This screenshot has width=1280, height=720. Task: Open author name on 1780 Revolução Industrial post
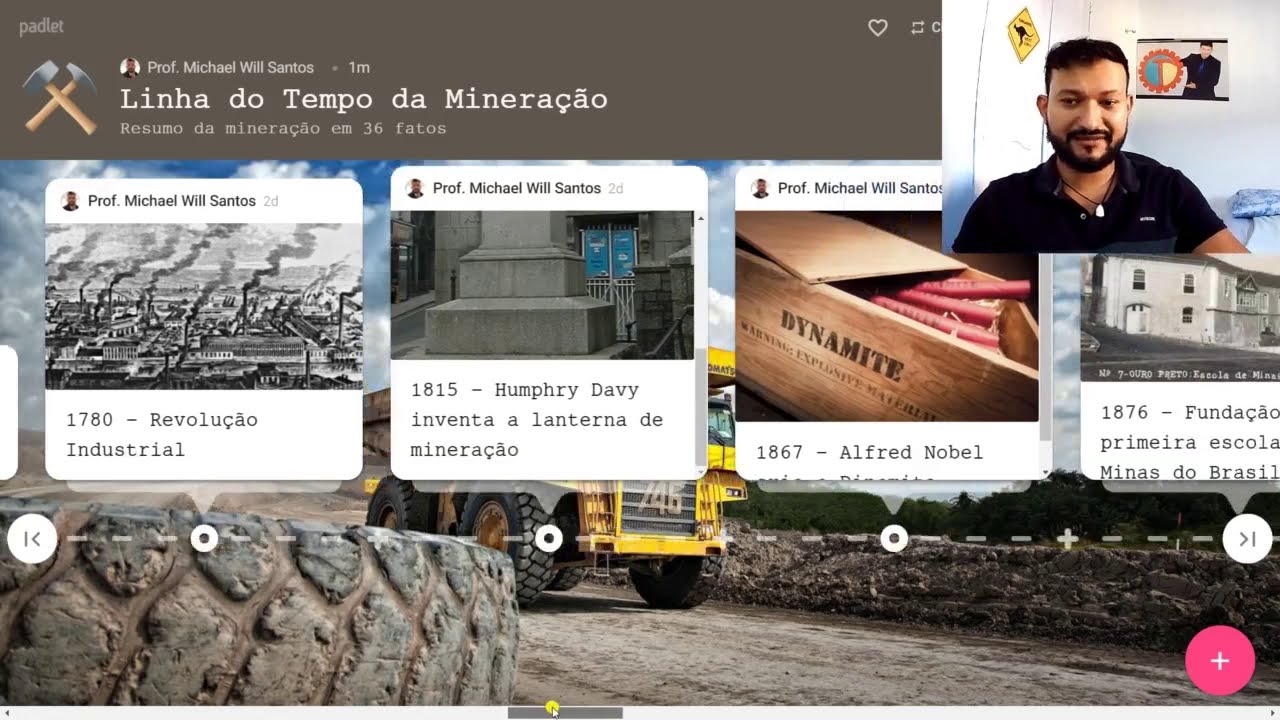pos(171,201)
